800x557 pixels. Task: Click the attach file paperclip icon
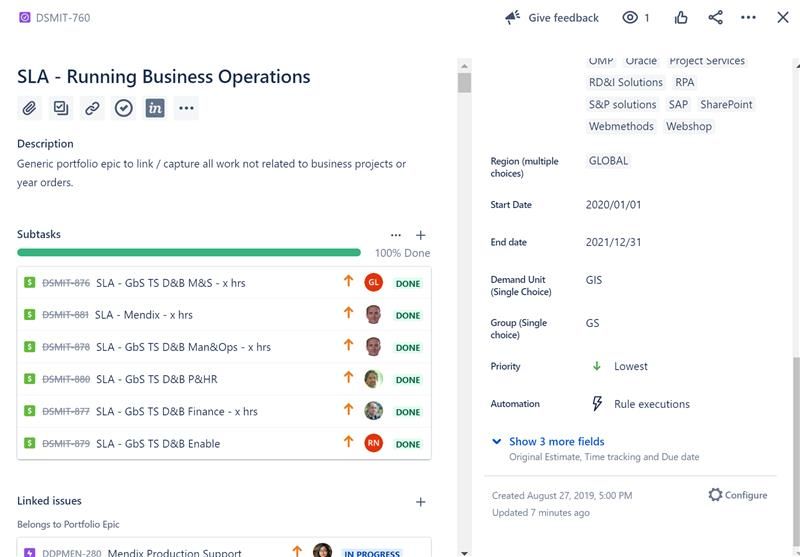[29, 108]
